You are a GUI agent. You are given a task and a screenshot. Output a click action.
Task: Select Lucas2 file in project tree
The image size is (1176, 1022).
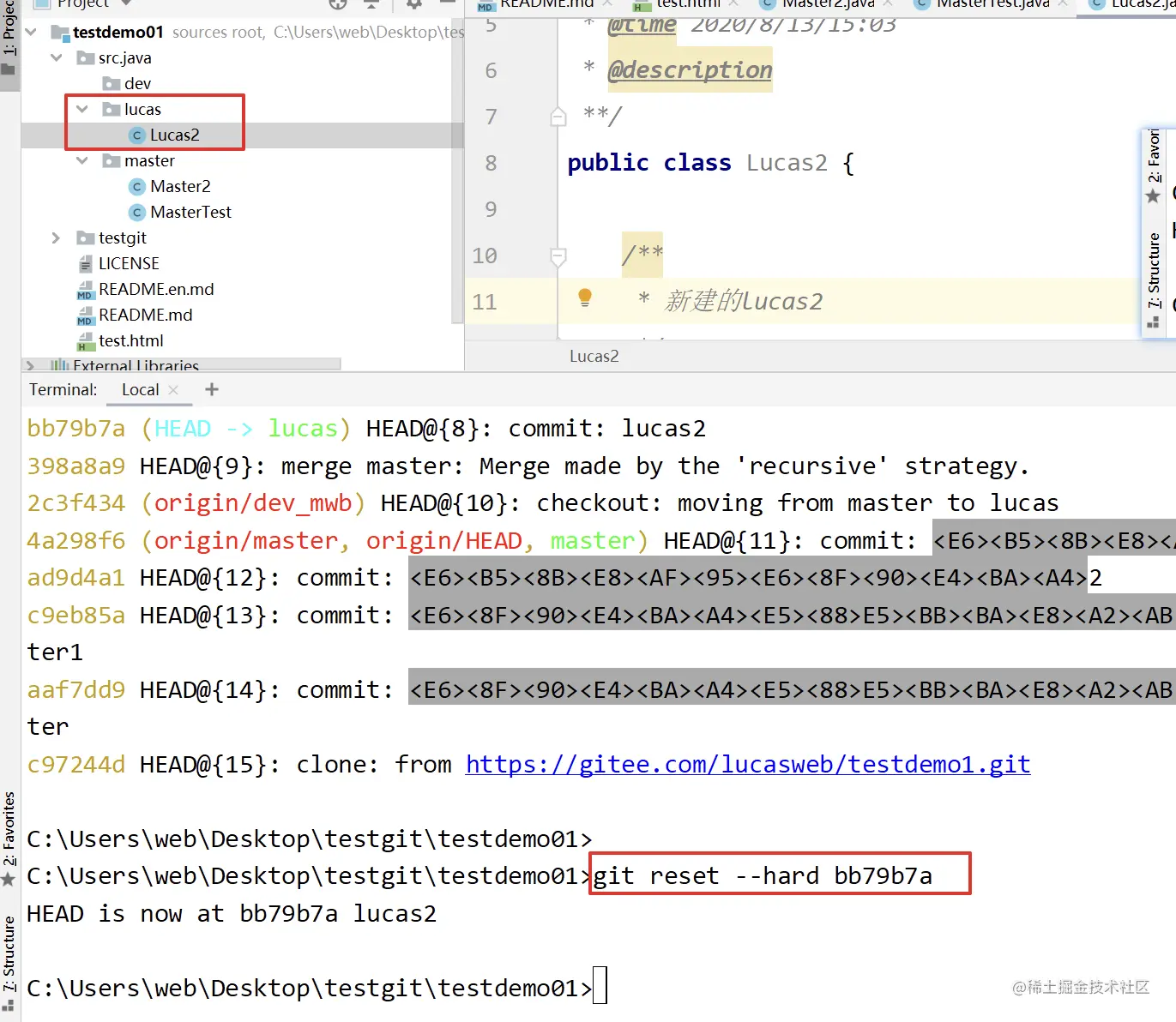[175, 135]
